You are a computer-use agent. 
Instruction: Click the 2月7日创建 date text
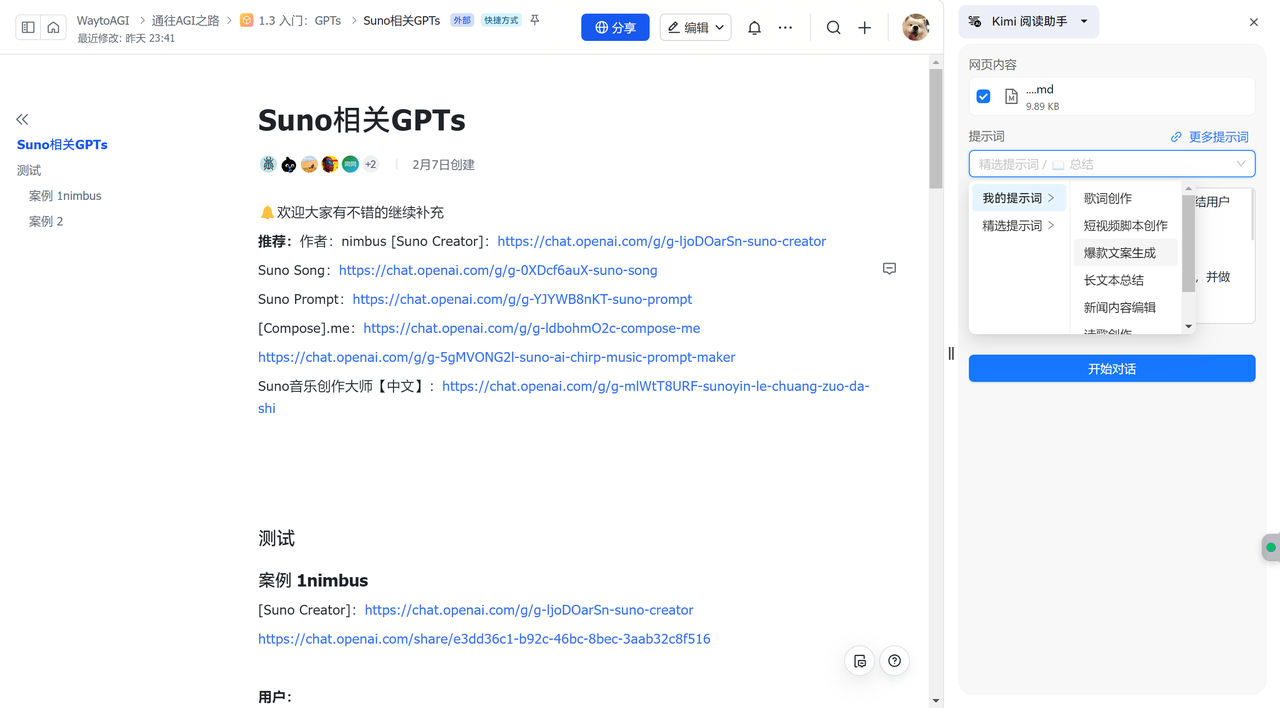(443, 165)
